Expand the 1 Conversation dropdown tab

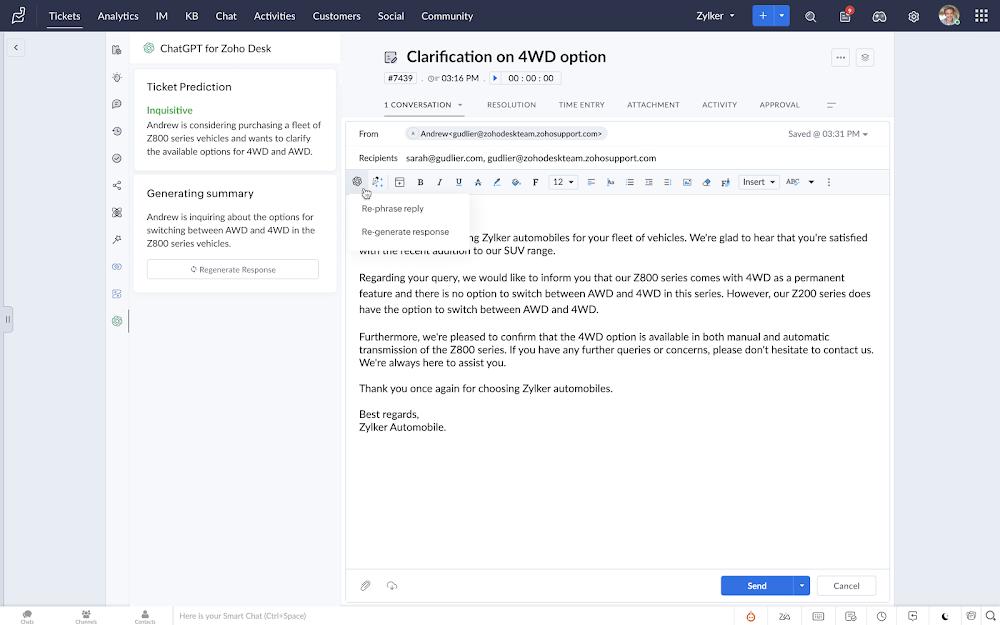tap(423, 105)
